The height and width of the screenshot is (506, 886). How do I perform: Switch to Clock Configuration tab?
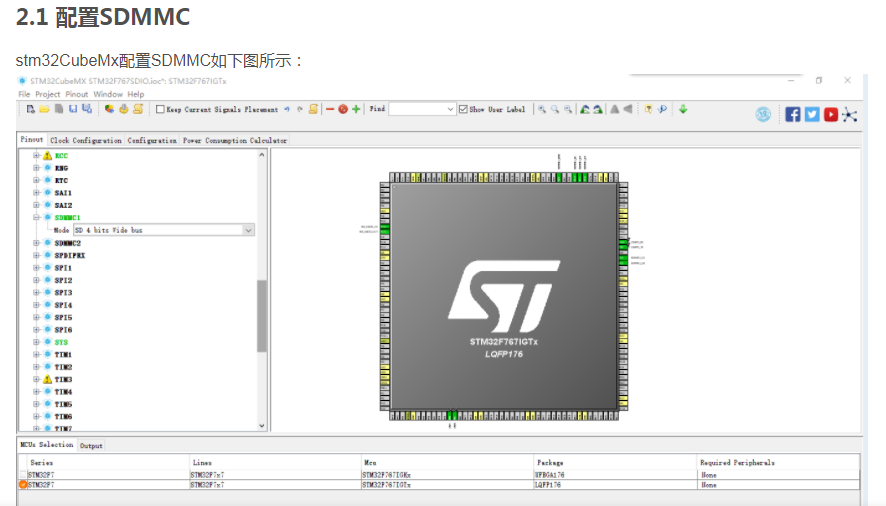(85, 140)
